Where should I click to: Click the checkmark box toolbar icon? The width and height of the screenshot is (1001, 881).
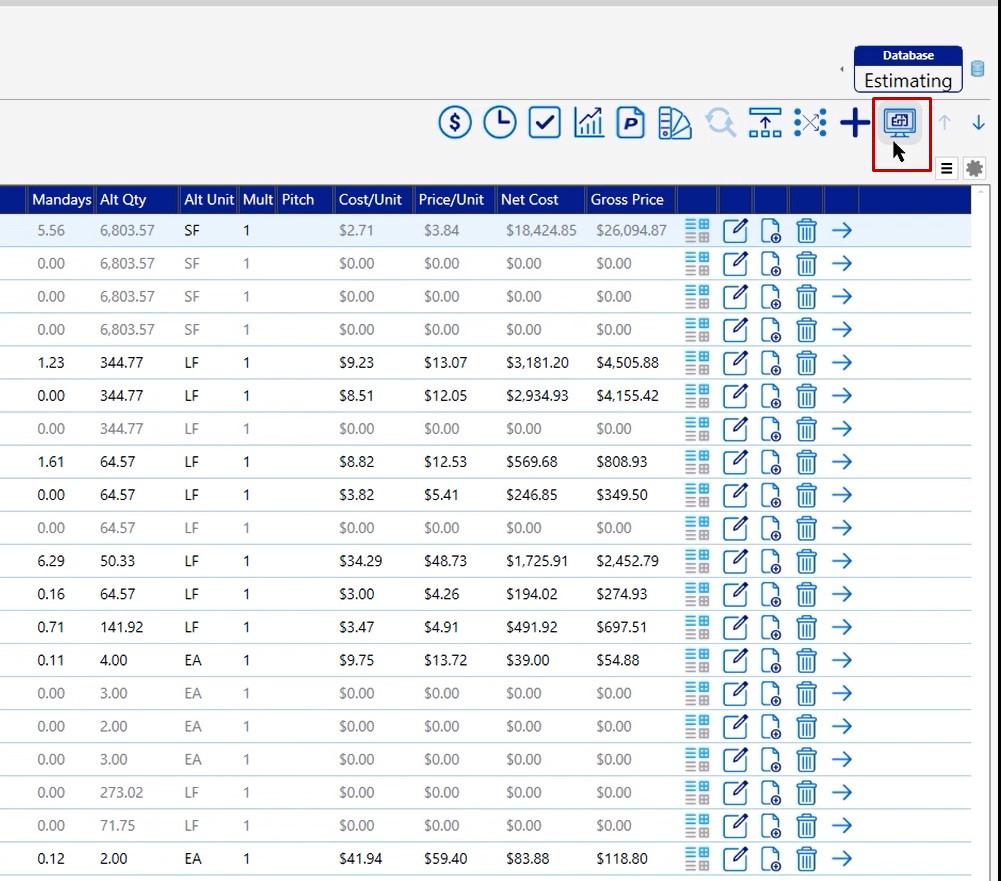click(544, 123)
